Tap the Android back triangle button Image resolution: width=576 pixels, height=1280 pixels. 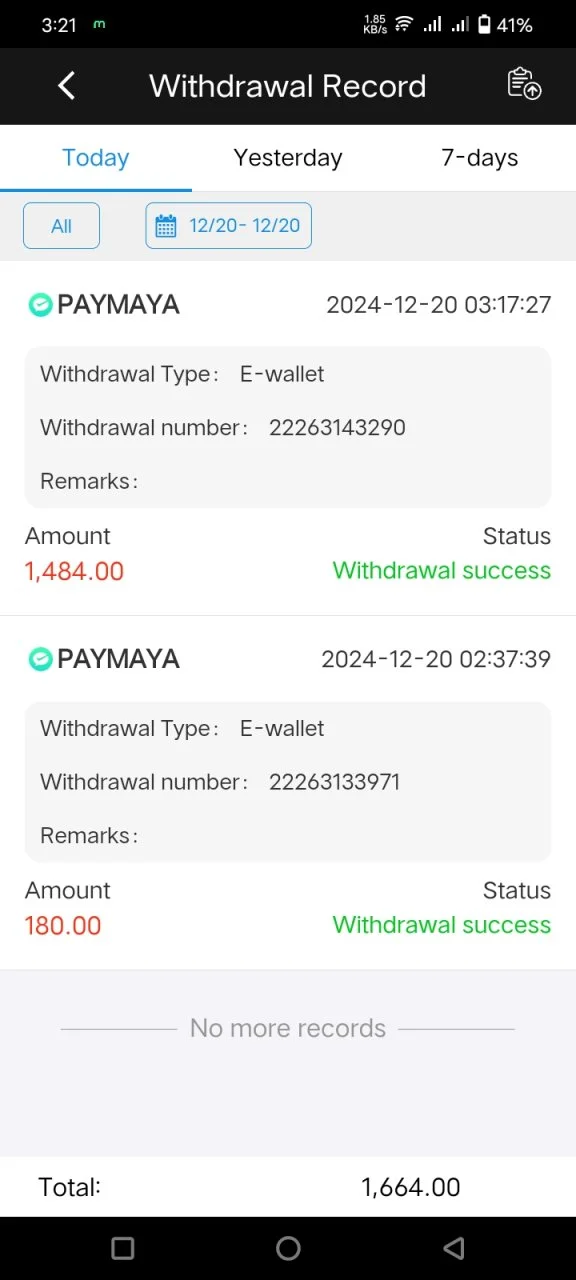454,1248
